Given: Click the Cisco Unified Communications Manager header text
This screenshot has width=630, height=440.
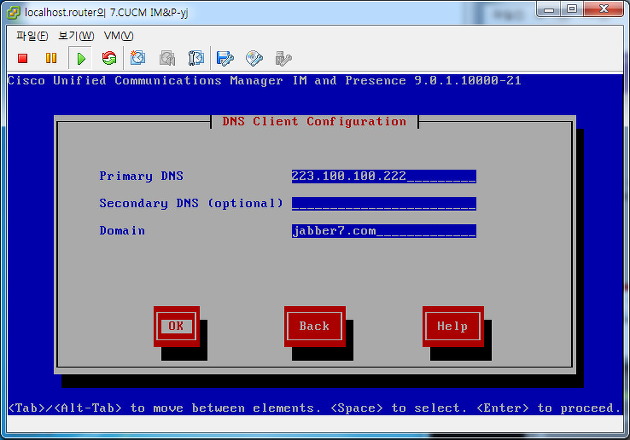Looking at the screenshot, I should [x=264, y=81].
